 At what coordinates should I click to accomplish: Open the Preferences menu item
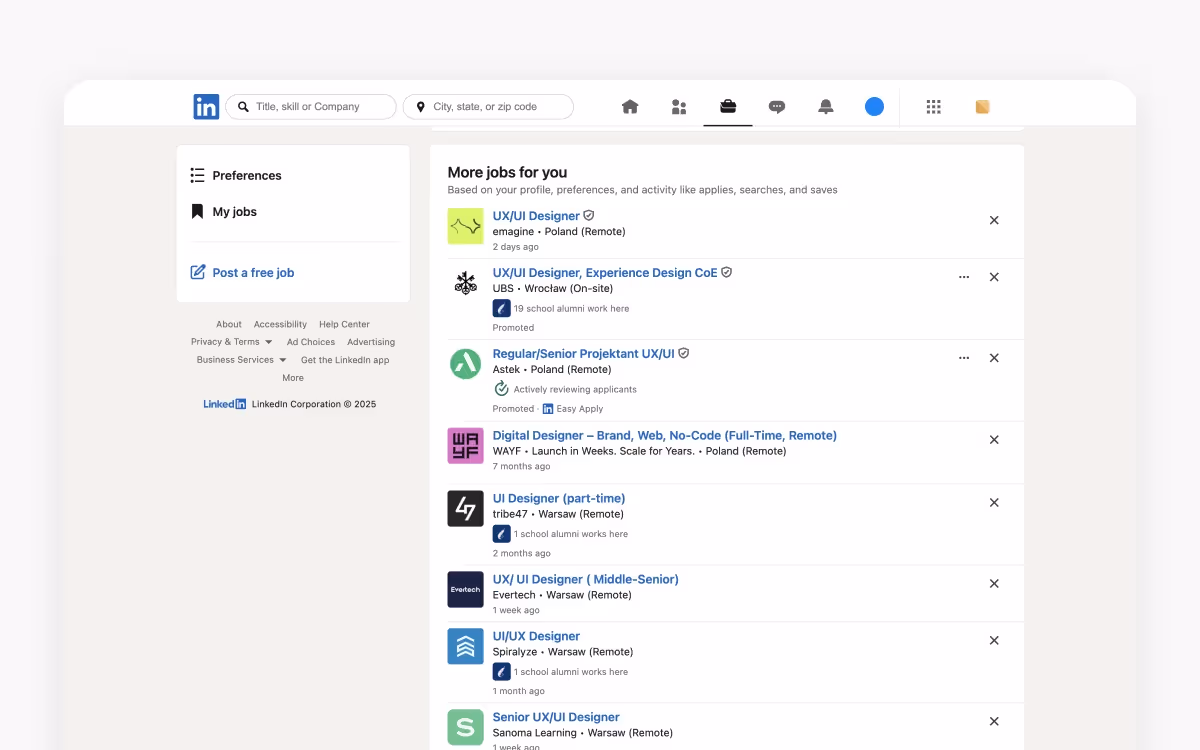pos(247,175)
